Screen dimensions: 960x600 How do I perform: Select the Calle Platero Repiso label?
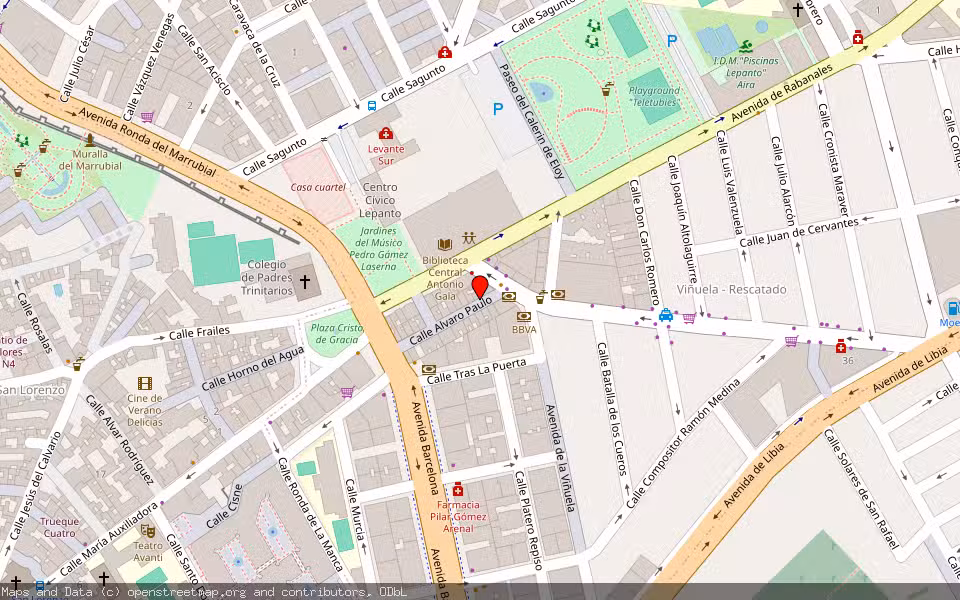(528, 520)
